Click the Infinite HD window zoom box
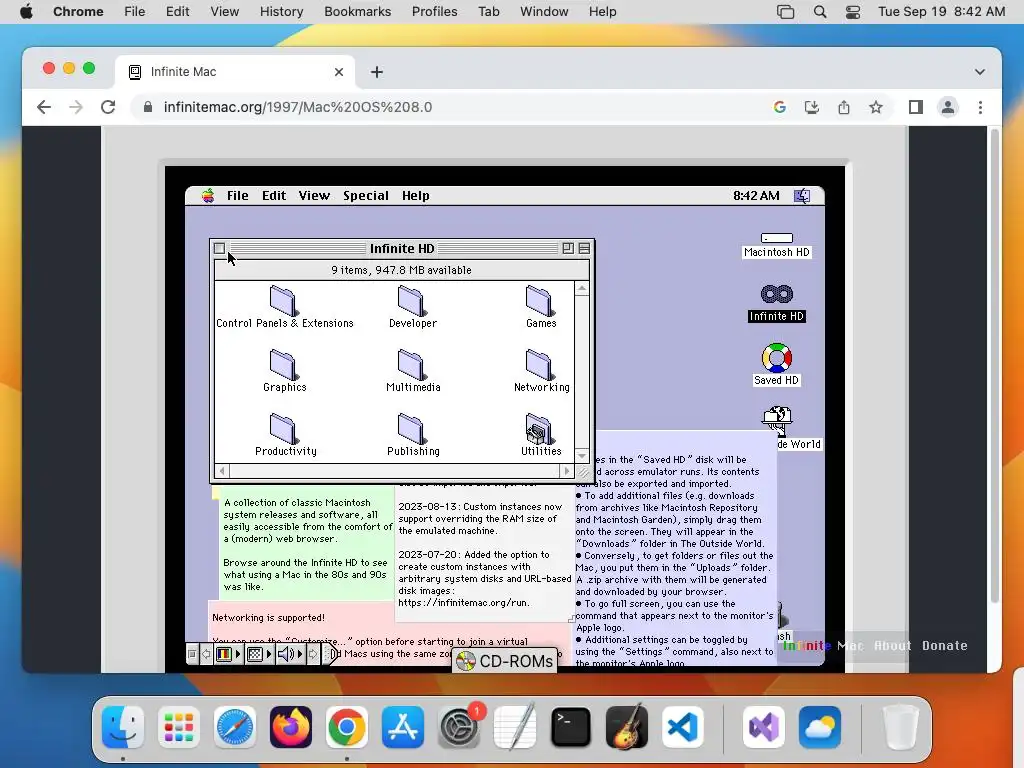 pyautogui.click(x=568, y=248)
